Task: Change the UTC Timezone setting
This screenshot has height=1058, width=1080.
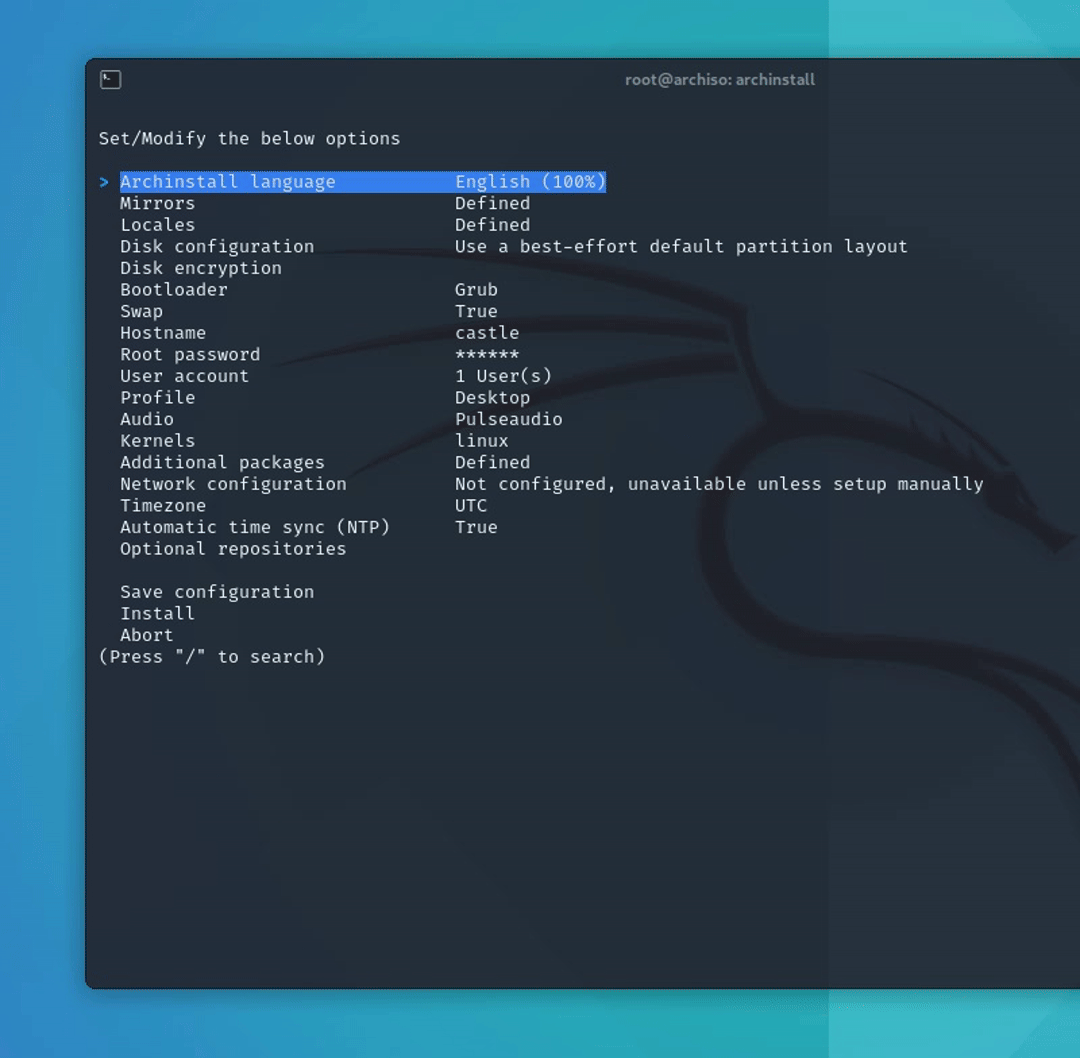Action: [x=163, y=505]
